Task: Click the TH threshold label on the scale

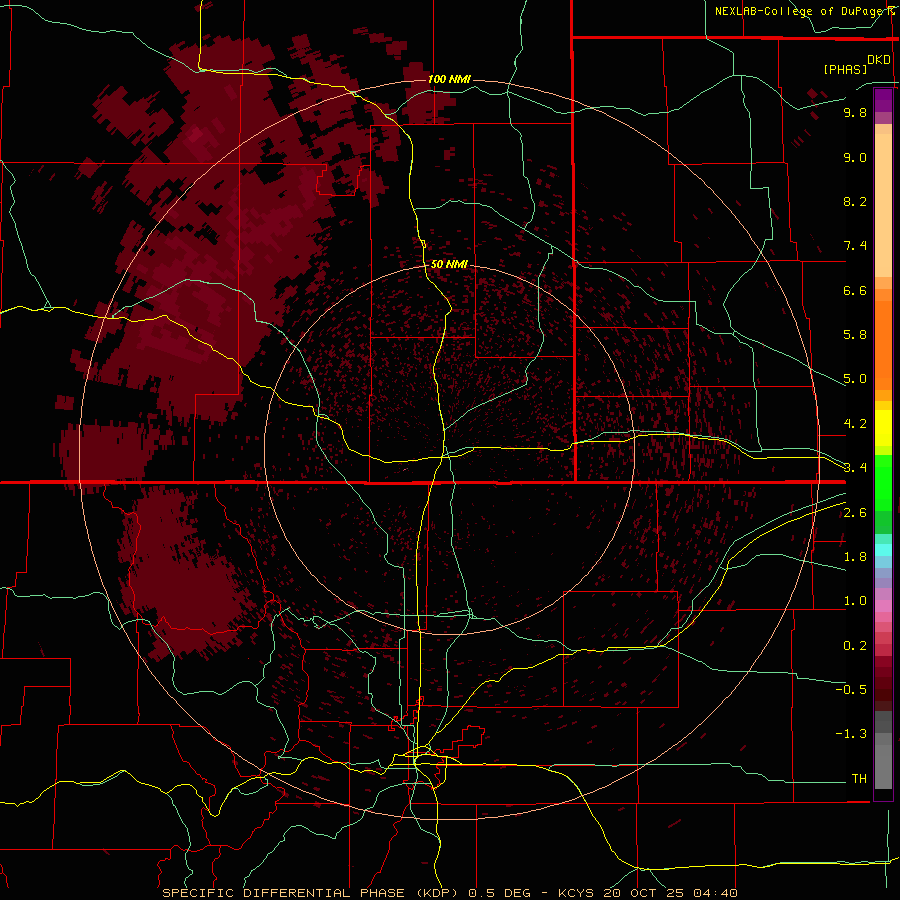Action: point(859,779)
